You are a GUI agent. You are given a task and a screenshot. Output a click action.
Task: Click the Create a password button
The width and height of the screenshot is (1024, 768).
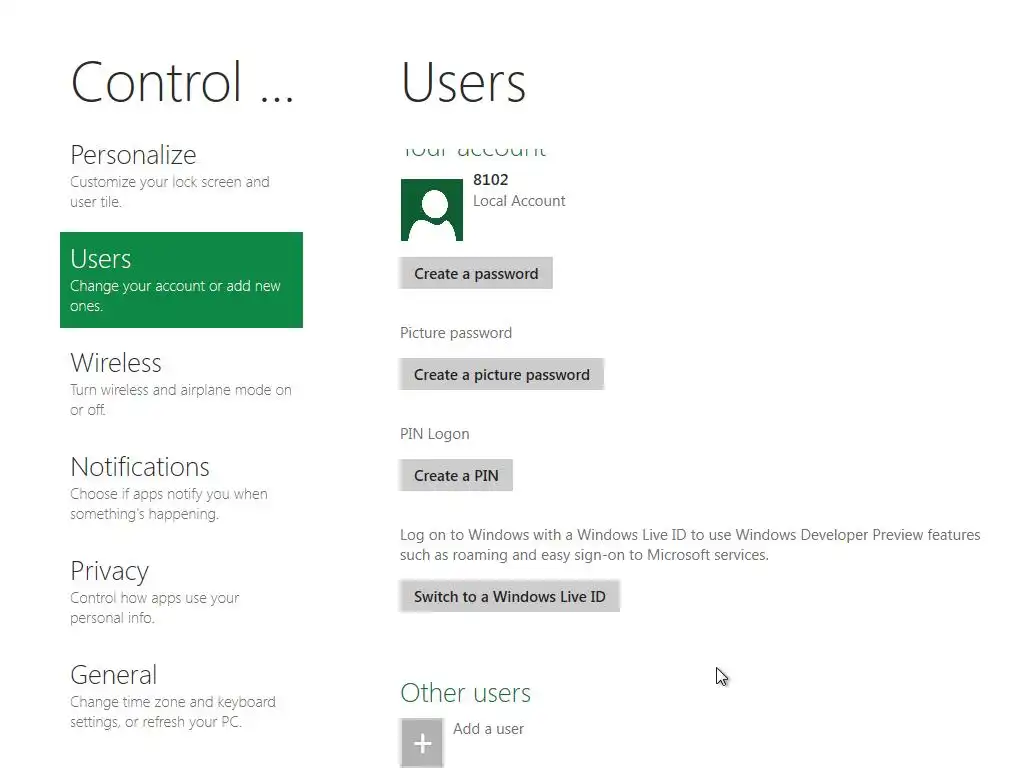coord(476,274)
